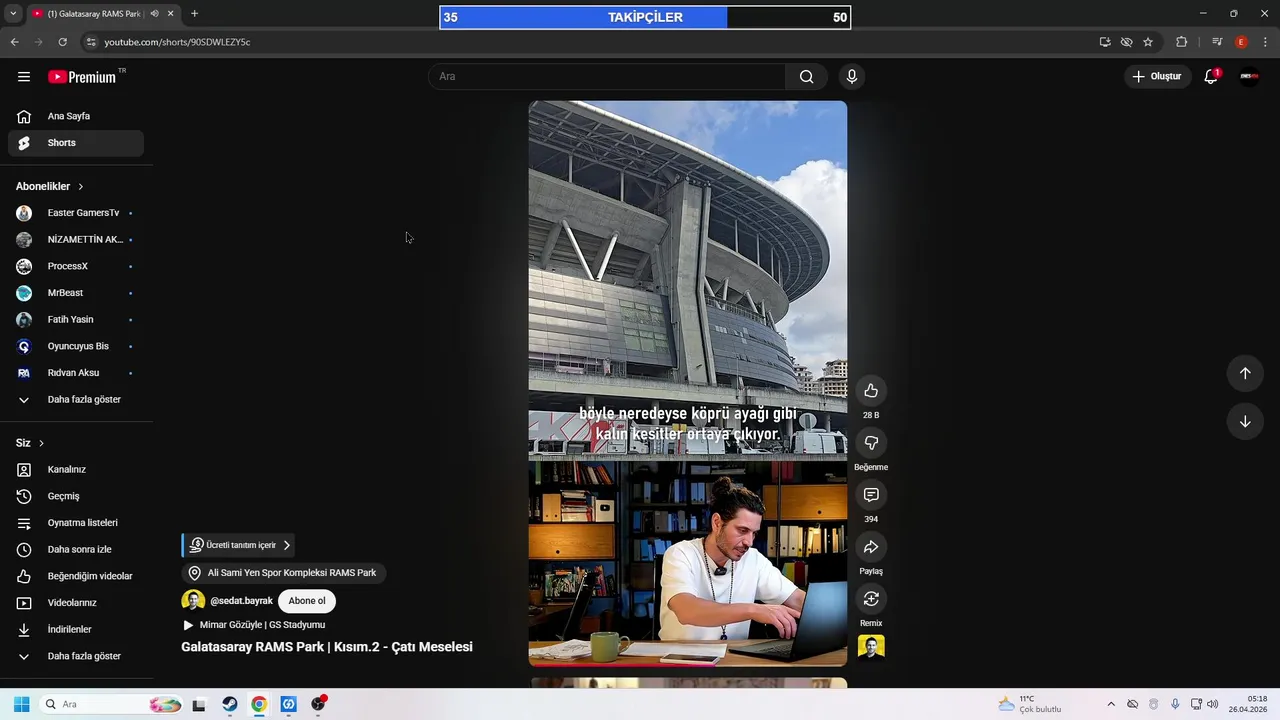The width and height of the screenshot is (1280, 720).
Task: Share the Short via Paylaş icon
Action: [x=871, y=547]
